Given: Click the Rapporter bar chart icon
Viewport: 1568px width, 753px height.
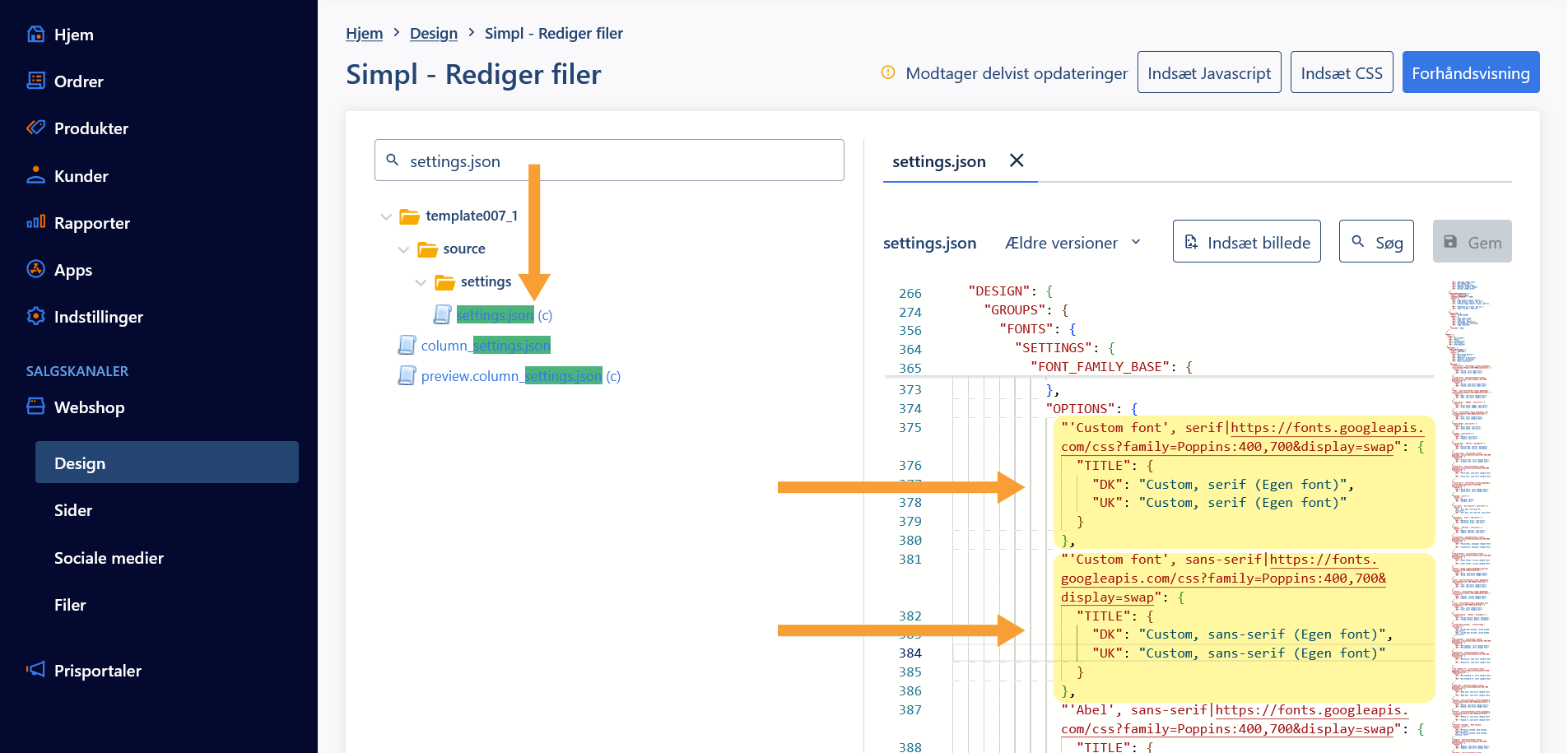Looking at the screenshot, I should pyautogui.click(x=35, y=222).
